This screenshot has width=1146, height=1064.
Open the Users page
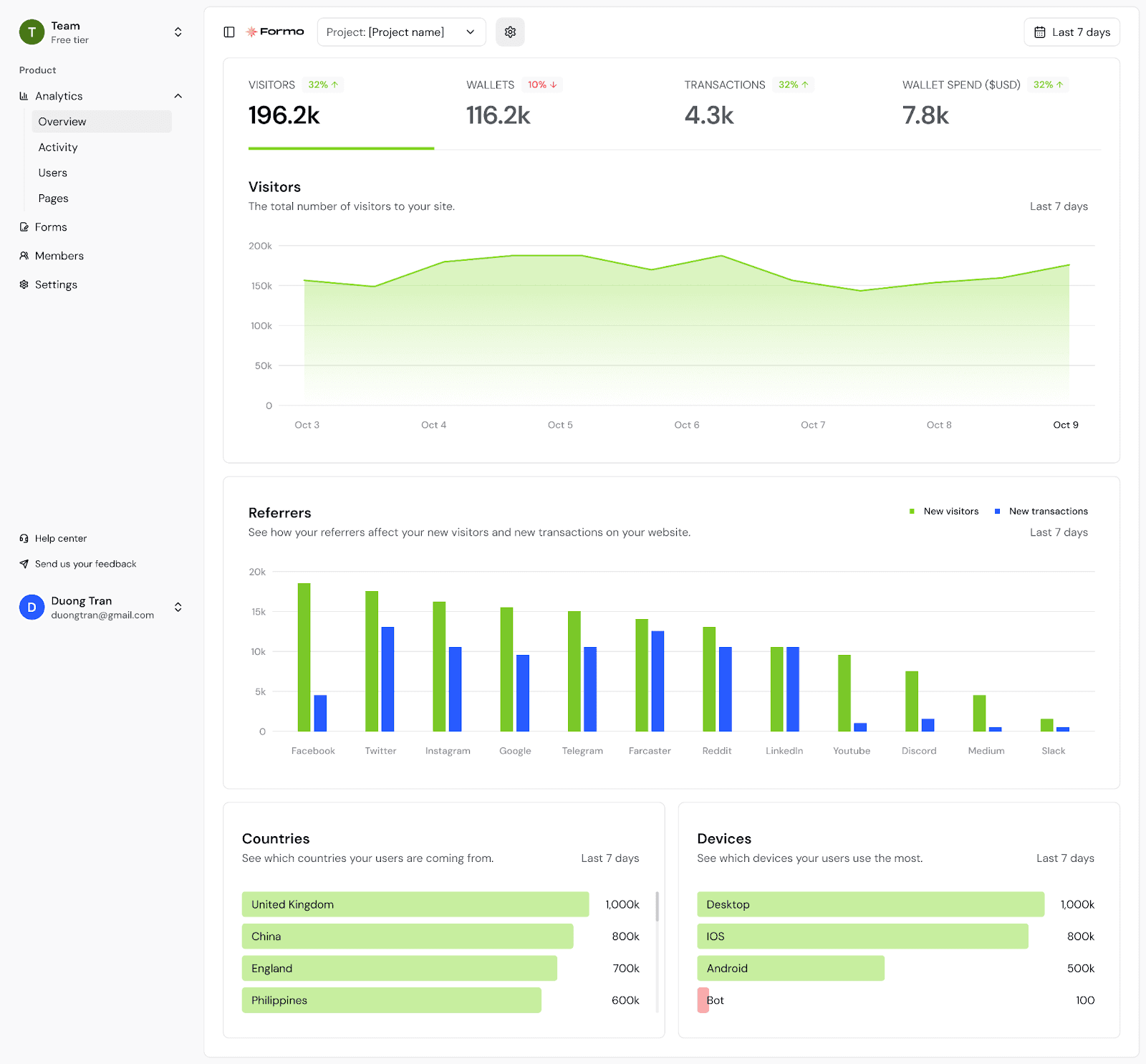tap(53, 173)
